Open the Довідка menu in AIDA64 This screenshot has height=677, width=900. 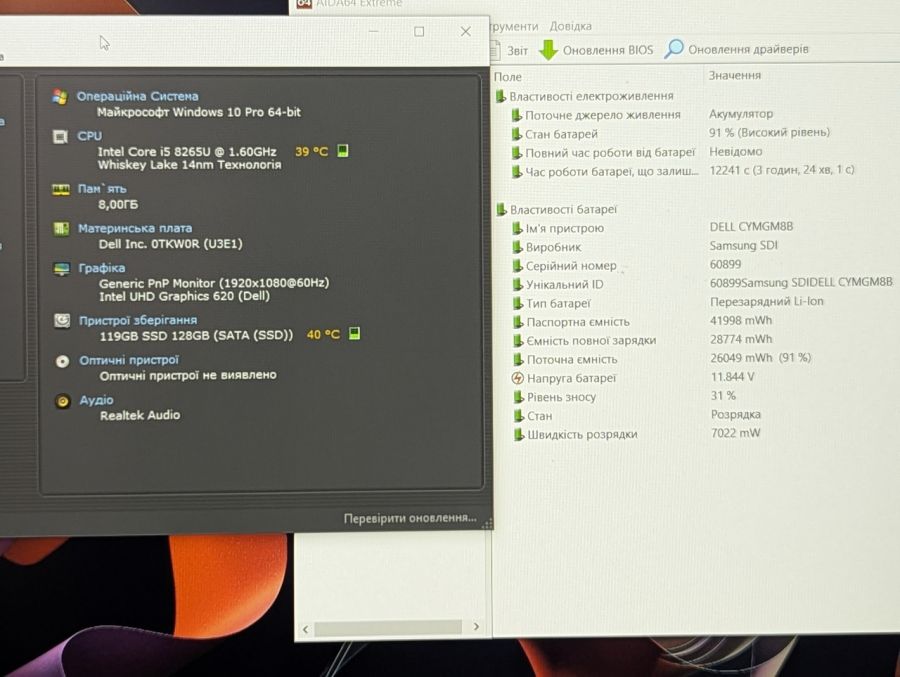pyautogui.click(x=571, y=26)
